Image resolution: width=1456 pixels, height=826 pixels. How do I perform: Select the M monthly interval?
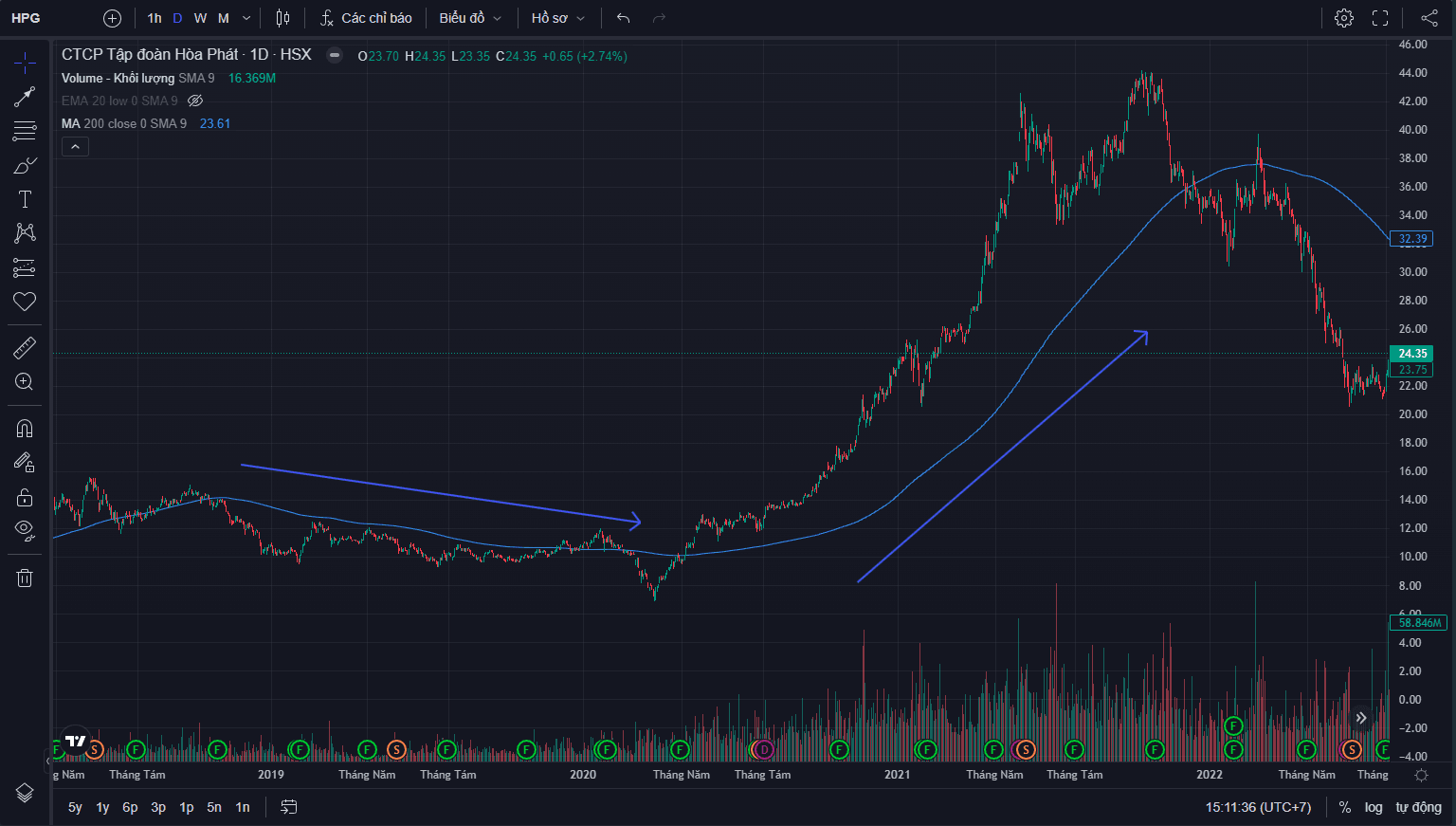coord(224,18)
